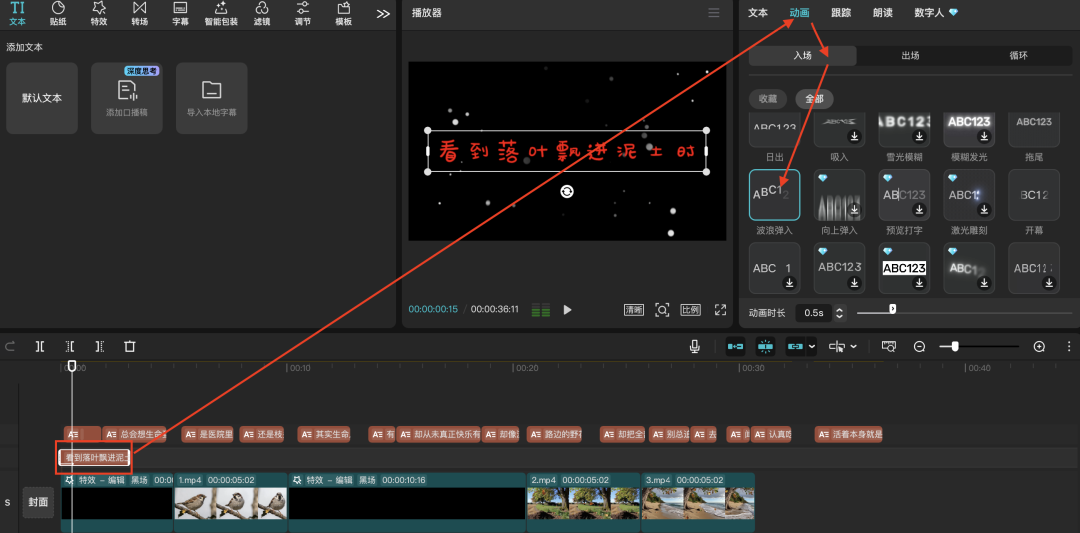Toggle the main track magnet snapping button
1080x533 pixels.
tap(735, 346)
